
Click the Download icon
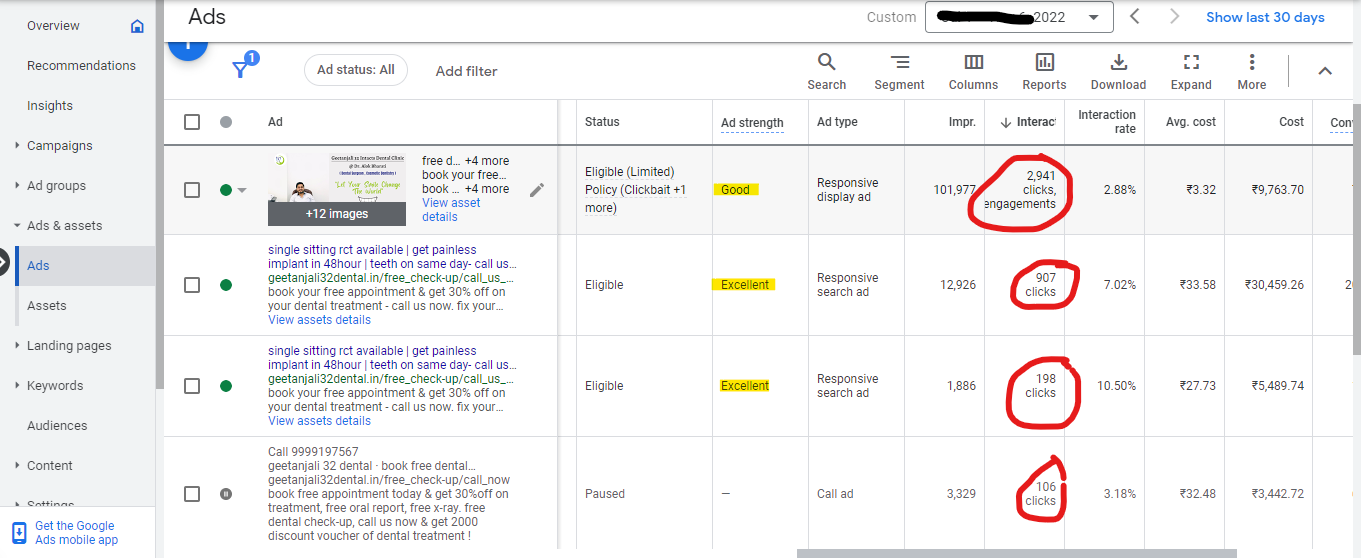pos(1118,62)
